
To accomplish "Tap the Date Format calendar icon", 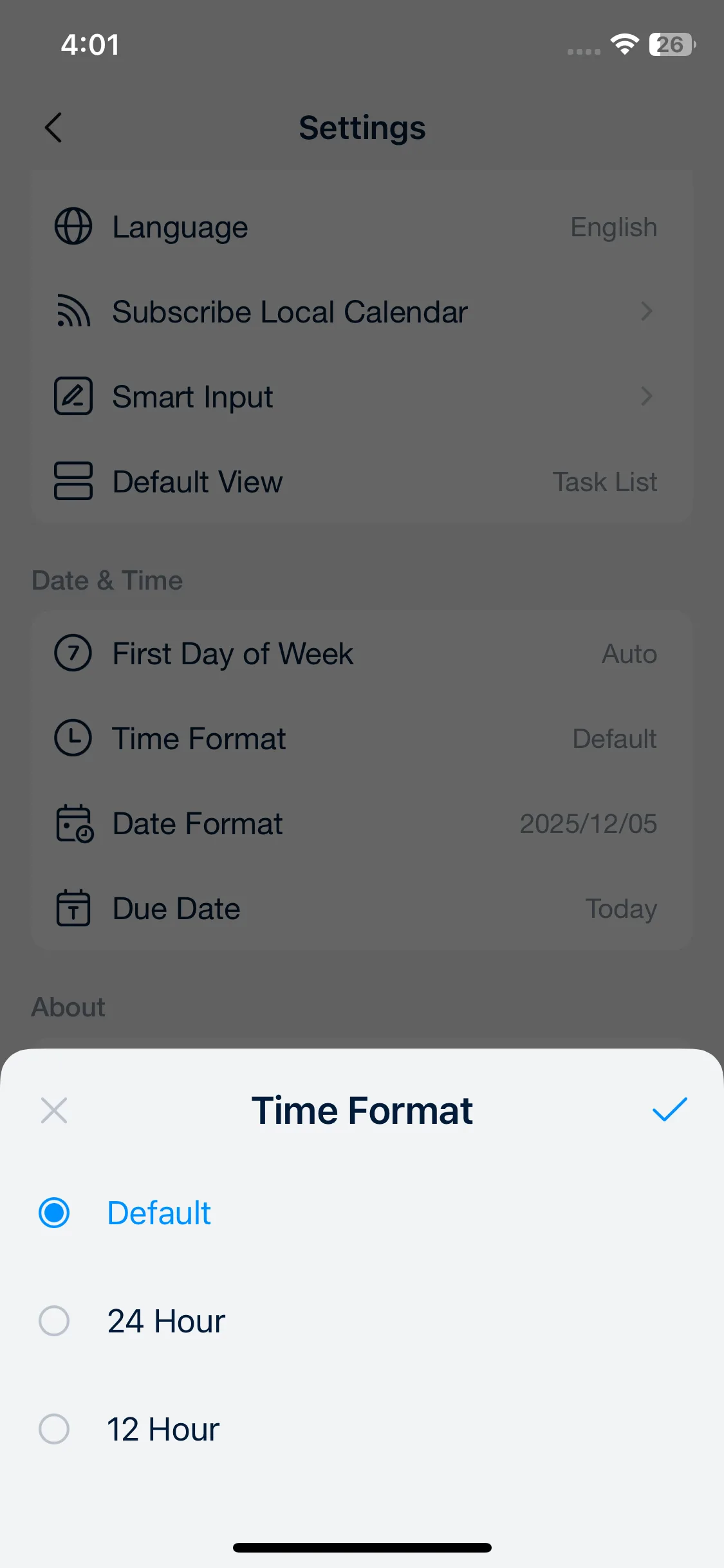I will click(73, 823).
